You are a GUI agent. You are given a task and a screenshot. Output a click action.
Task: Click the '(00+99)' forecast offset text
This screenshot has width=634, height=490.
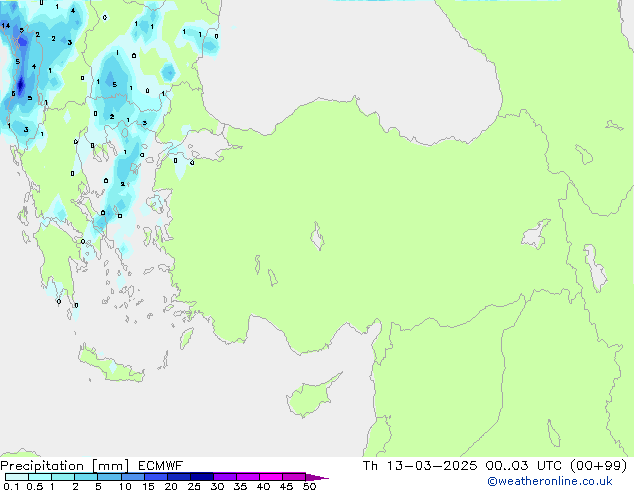tap(598, 466)
